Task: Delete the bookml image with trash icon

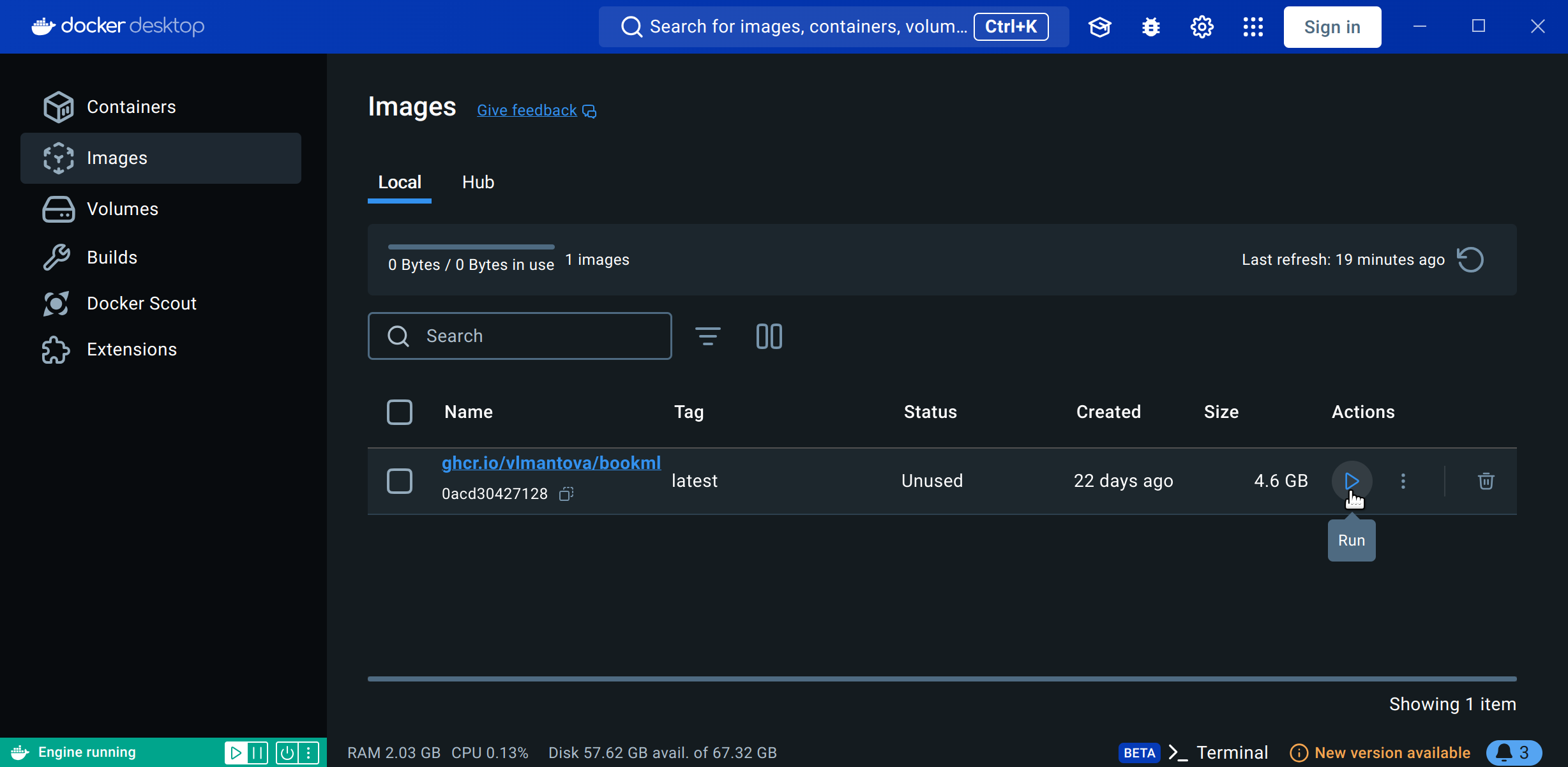Action: pos(1486,481)
